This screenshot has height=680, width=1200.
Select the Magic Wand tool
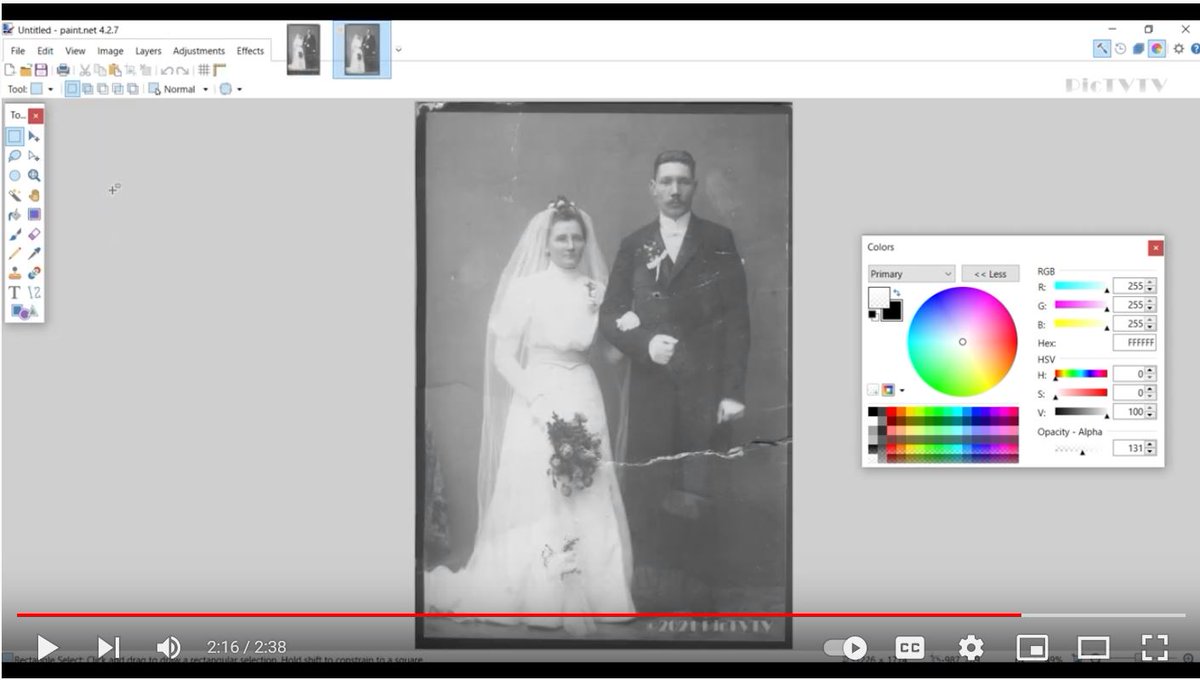15,195
